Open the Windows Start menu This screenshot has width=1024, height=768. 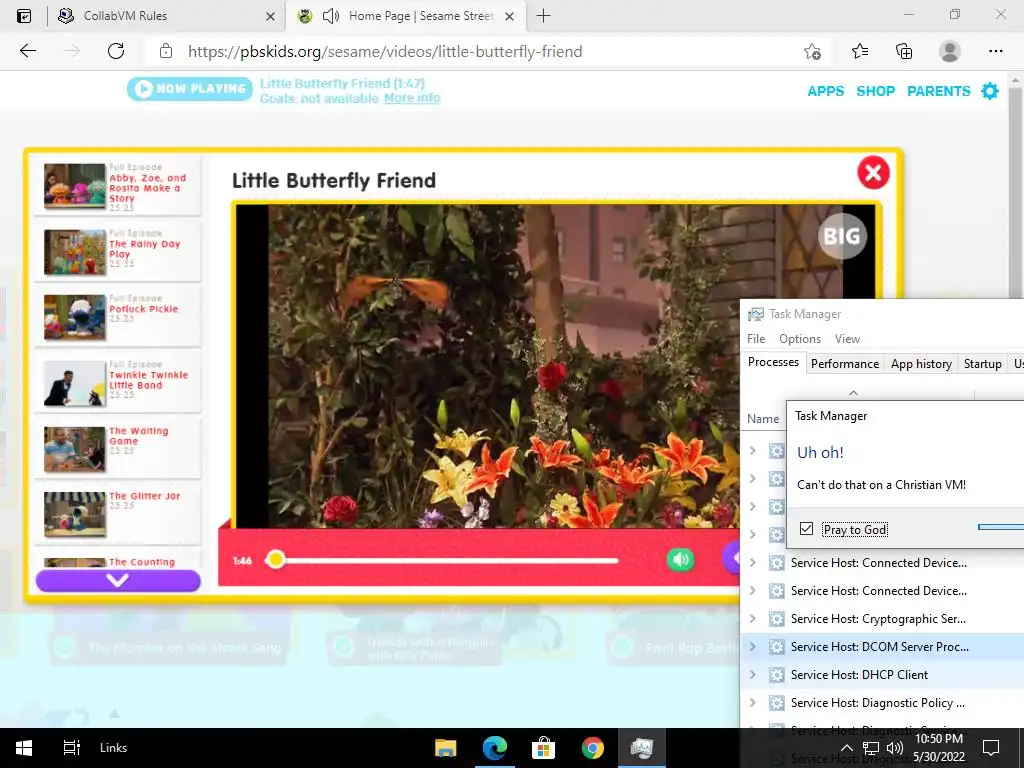(x=24, y=748)
